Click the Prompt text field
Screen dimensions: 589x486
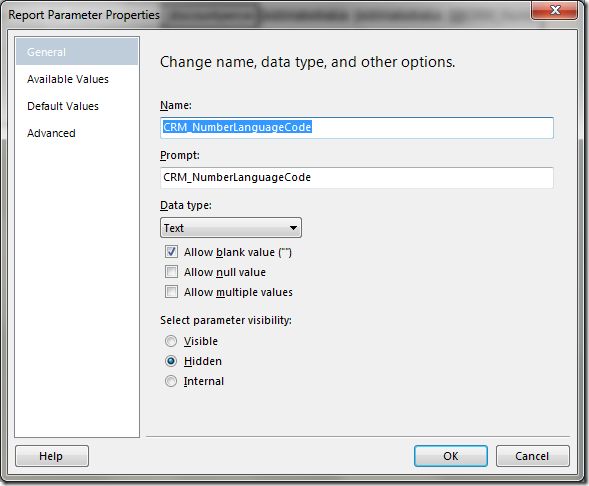pos(356,178)
